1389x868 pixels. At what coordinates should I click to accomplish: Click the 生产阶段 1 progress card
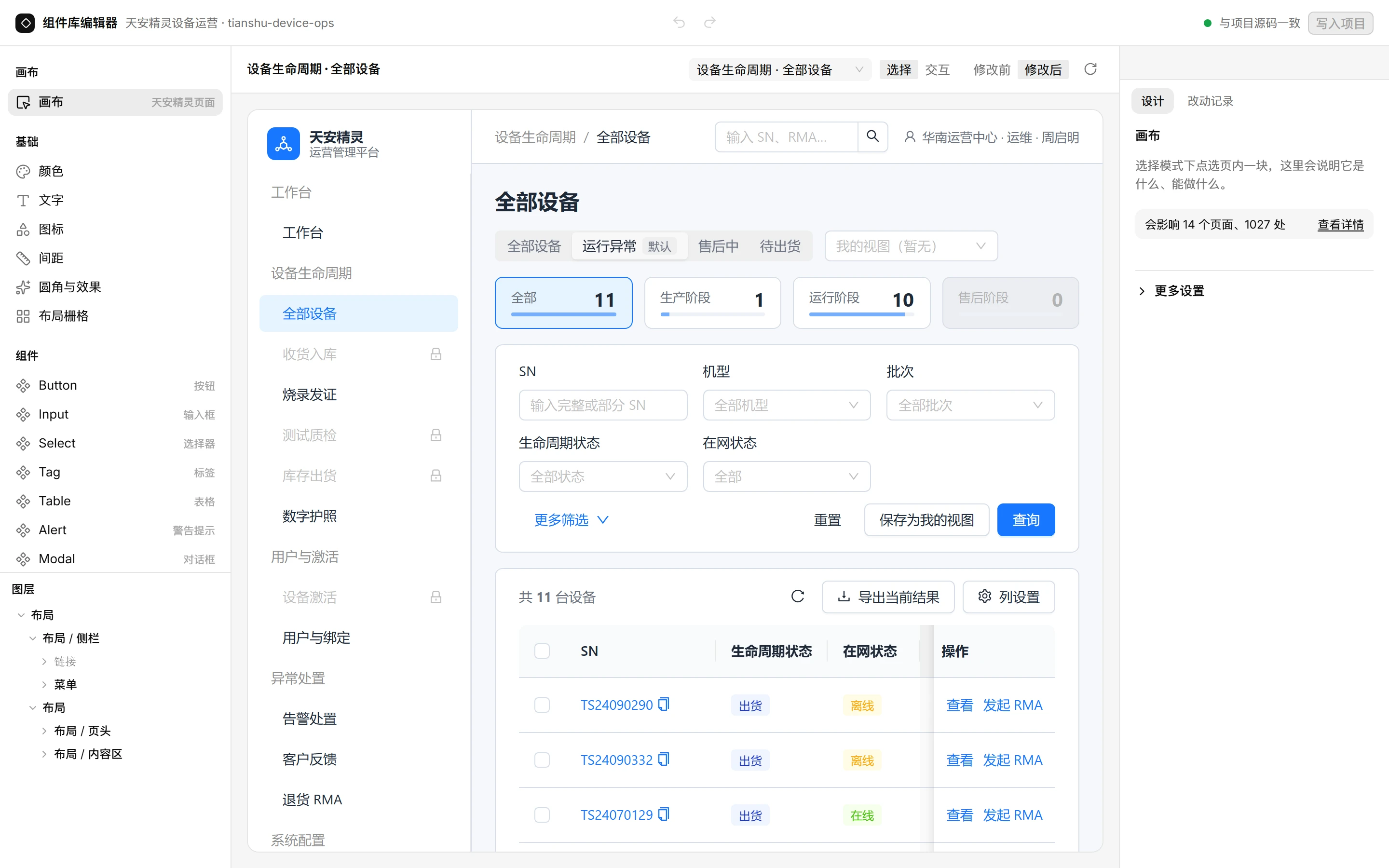712,302
